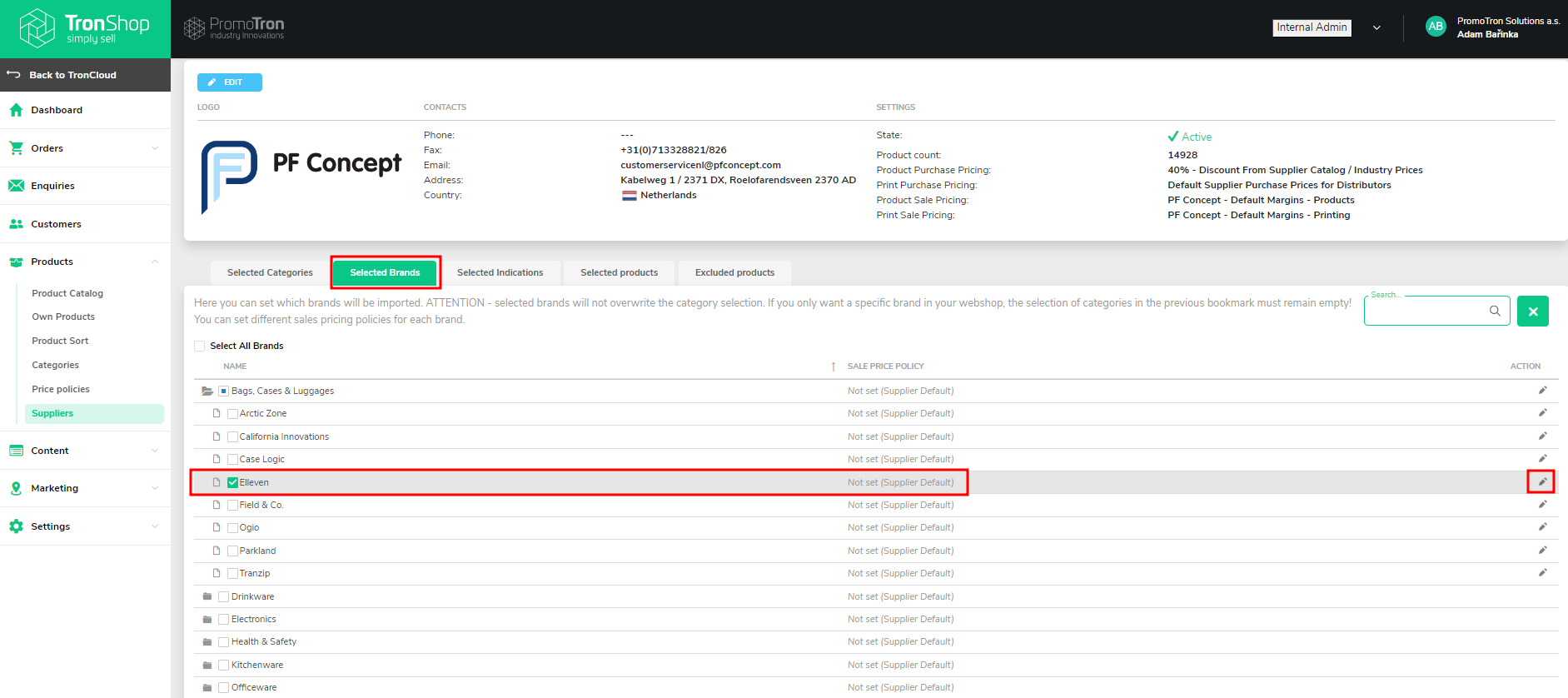Image resolution: width=1568 pixels, height=698 pixels.
Task: Open Price policies page
Action: 61,389
